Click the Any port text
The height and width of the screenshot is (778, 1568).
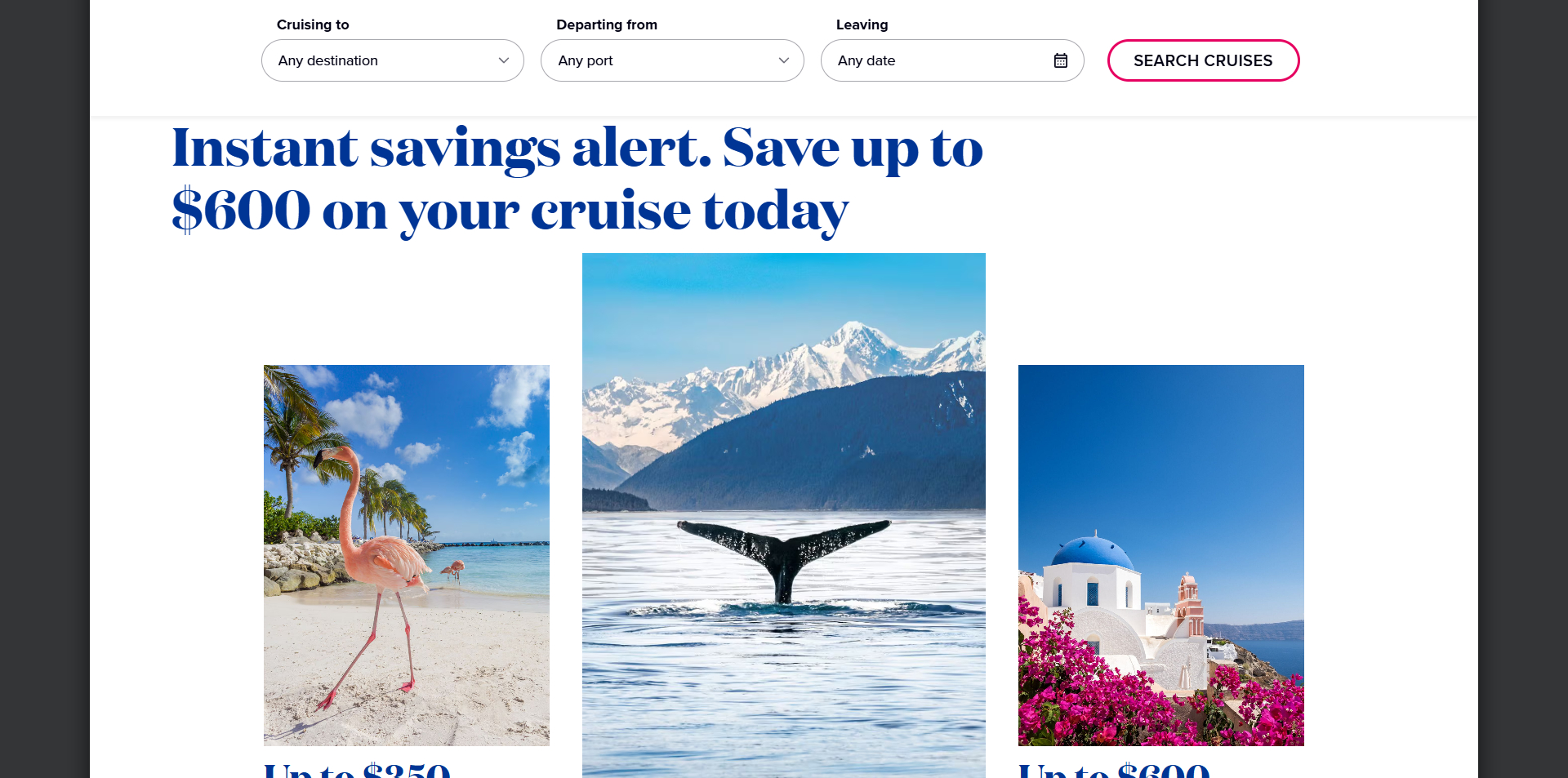[586, 60]
